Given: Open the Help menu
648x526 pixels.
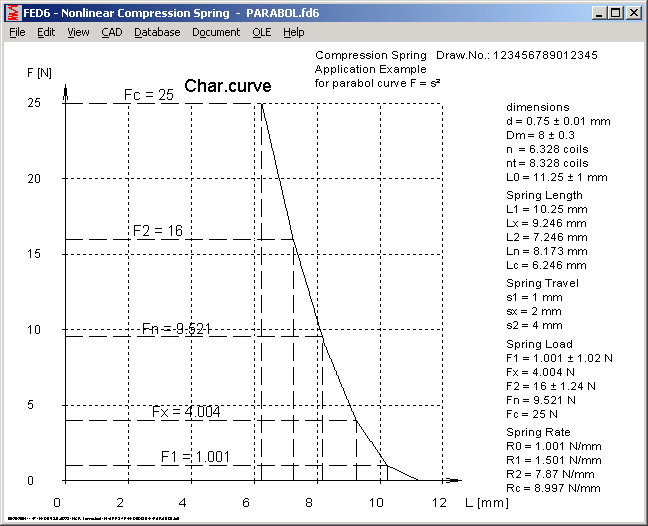Looking at the screenshot, I should [293, 32].
